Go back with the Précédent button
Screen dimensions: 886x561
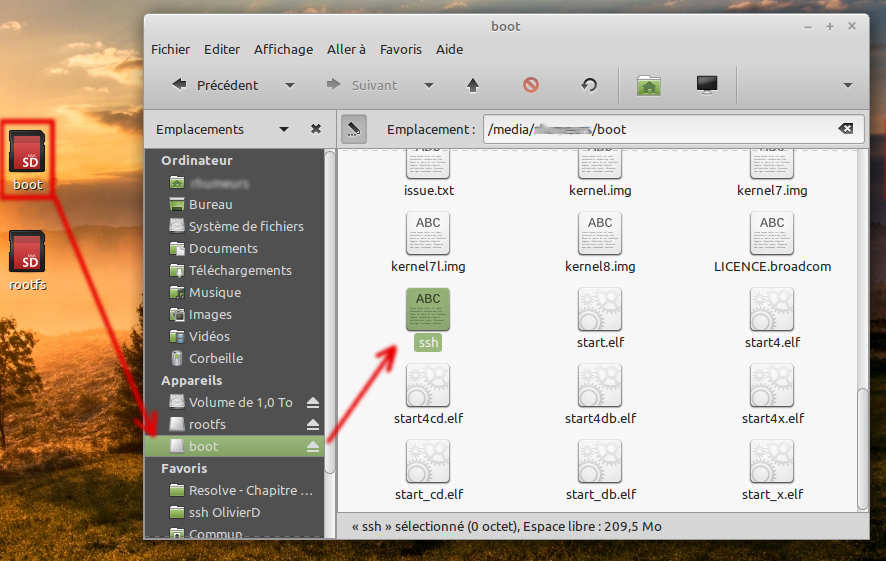(215, 85)
